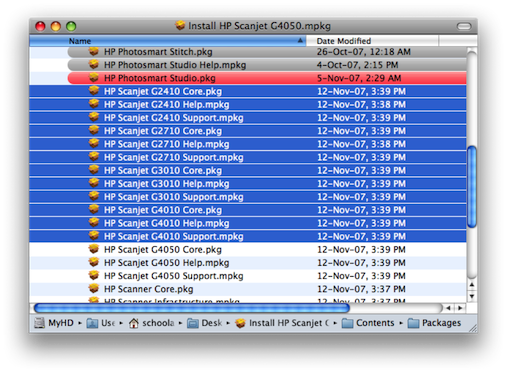Click package icon in window title bar

coord(180,25)
